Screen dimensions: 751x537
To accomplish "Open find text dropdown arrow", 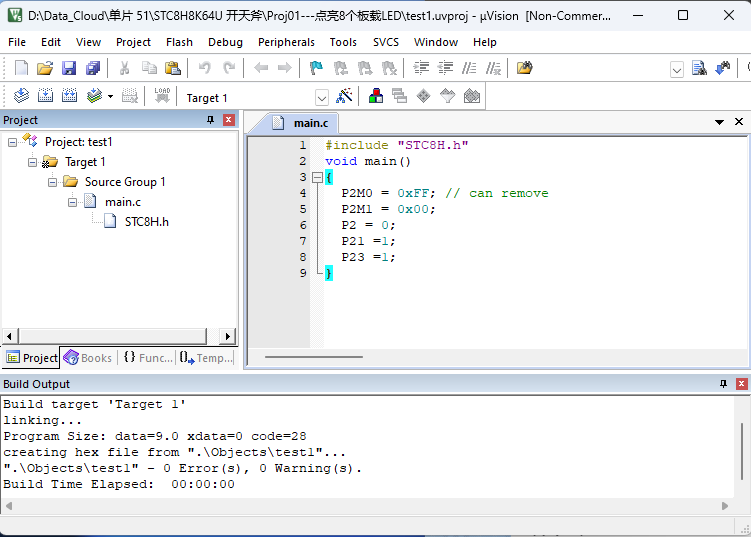I will pyautogui.click(x=677, y=70).
